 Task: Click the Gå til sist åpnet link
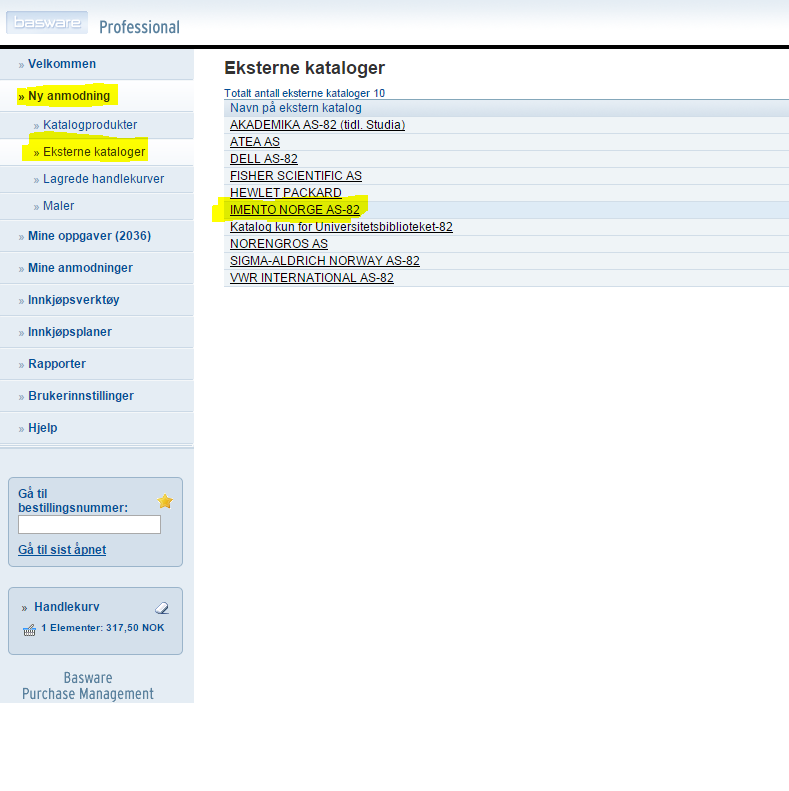[x=62, y=550]
